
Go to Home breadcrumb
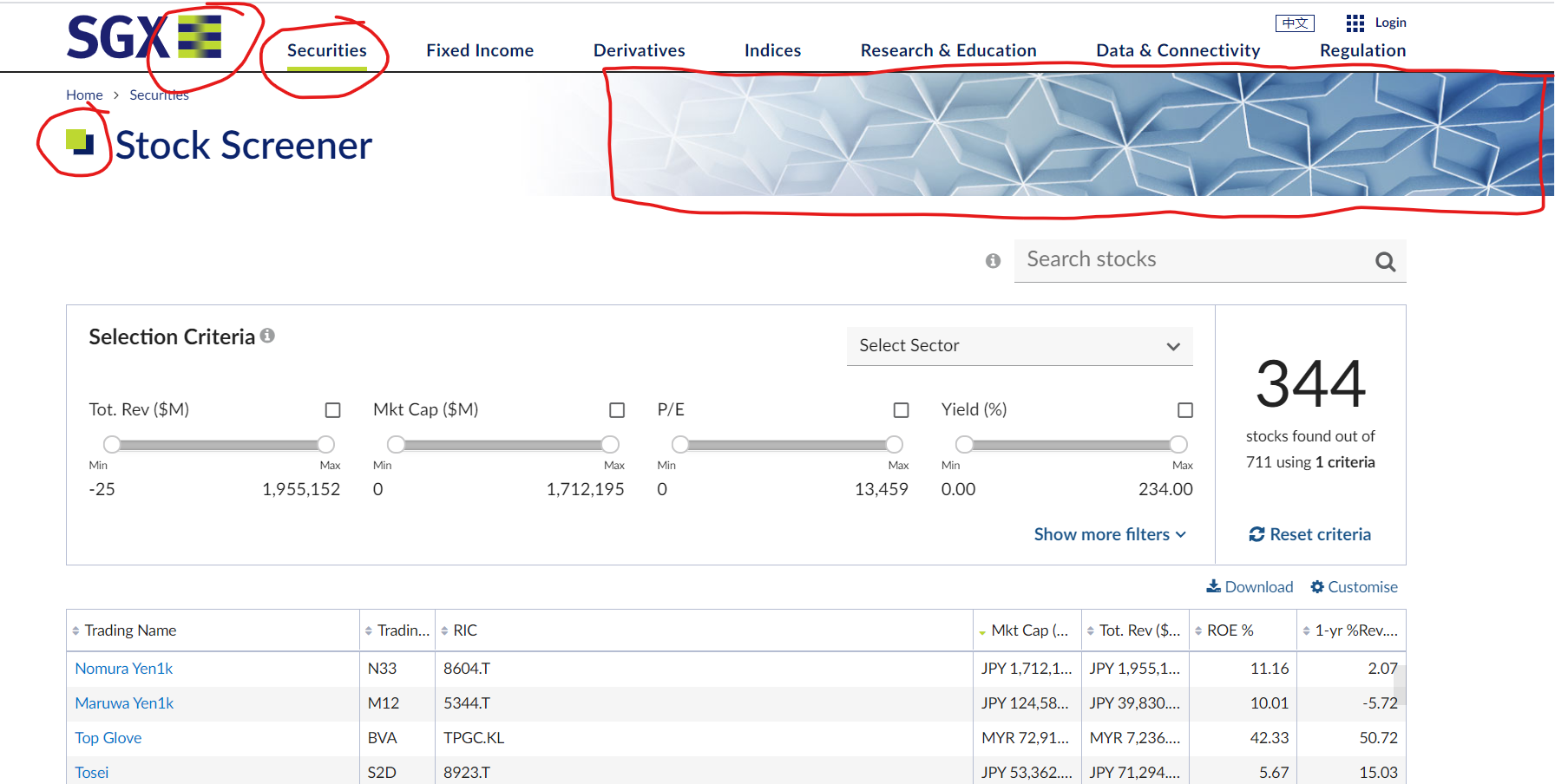tap(84, 95)
